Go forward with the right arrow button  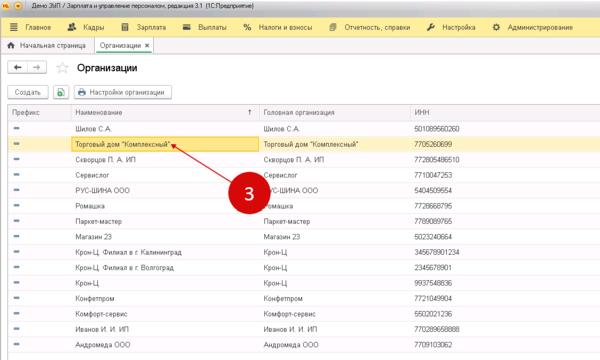pos(37,68)
